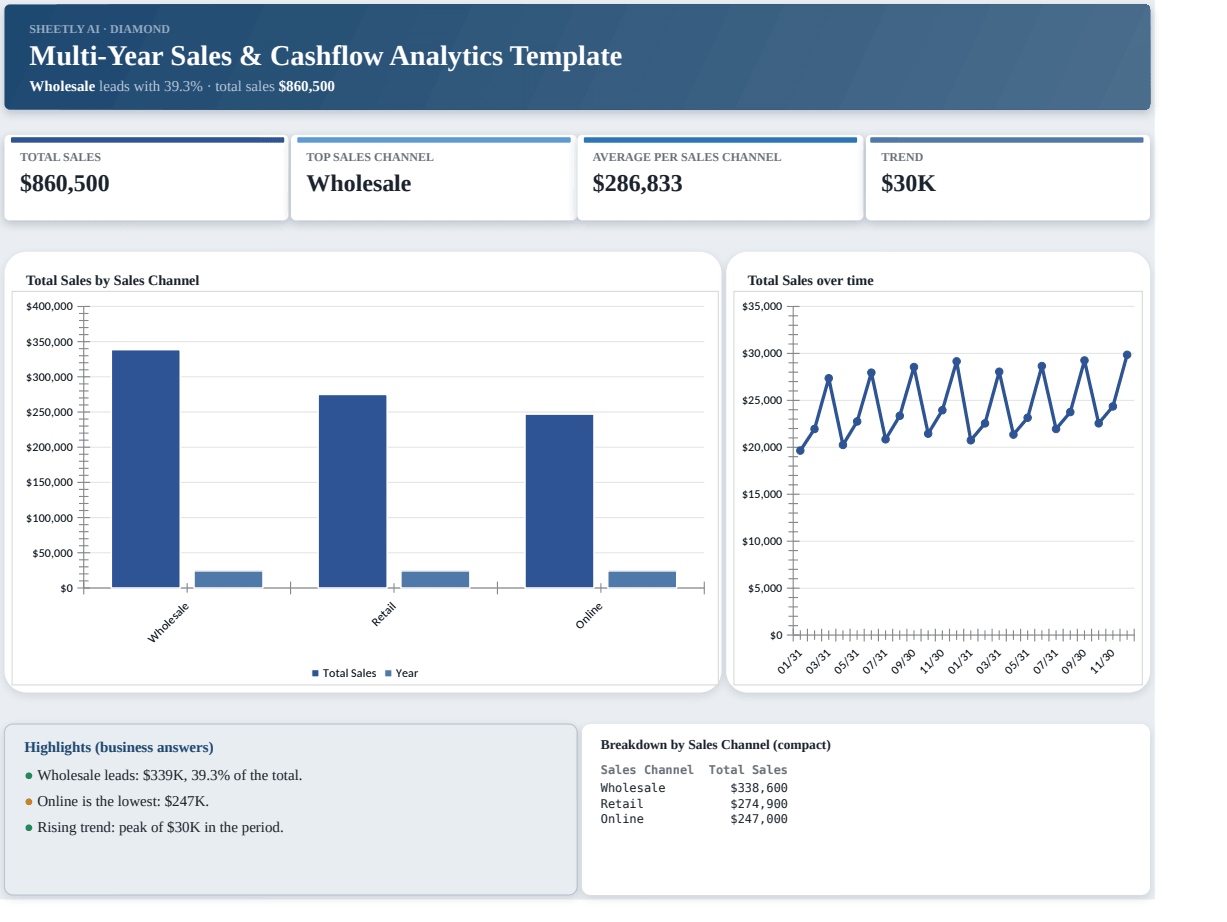Click the Retail row in breakdown table
1227x922 pixels.
tap(694, 804)
